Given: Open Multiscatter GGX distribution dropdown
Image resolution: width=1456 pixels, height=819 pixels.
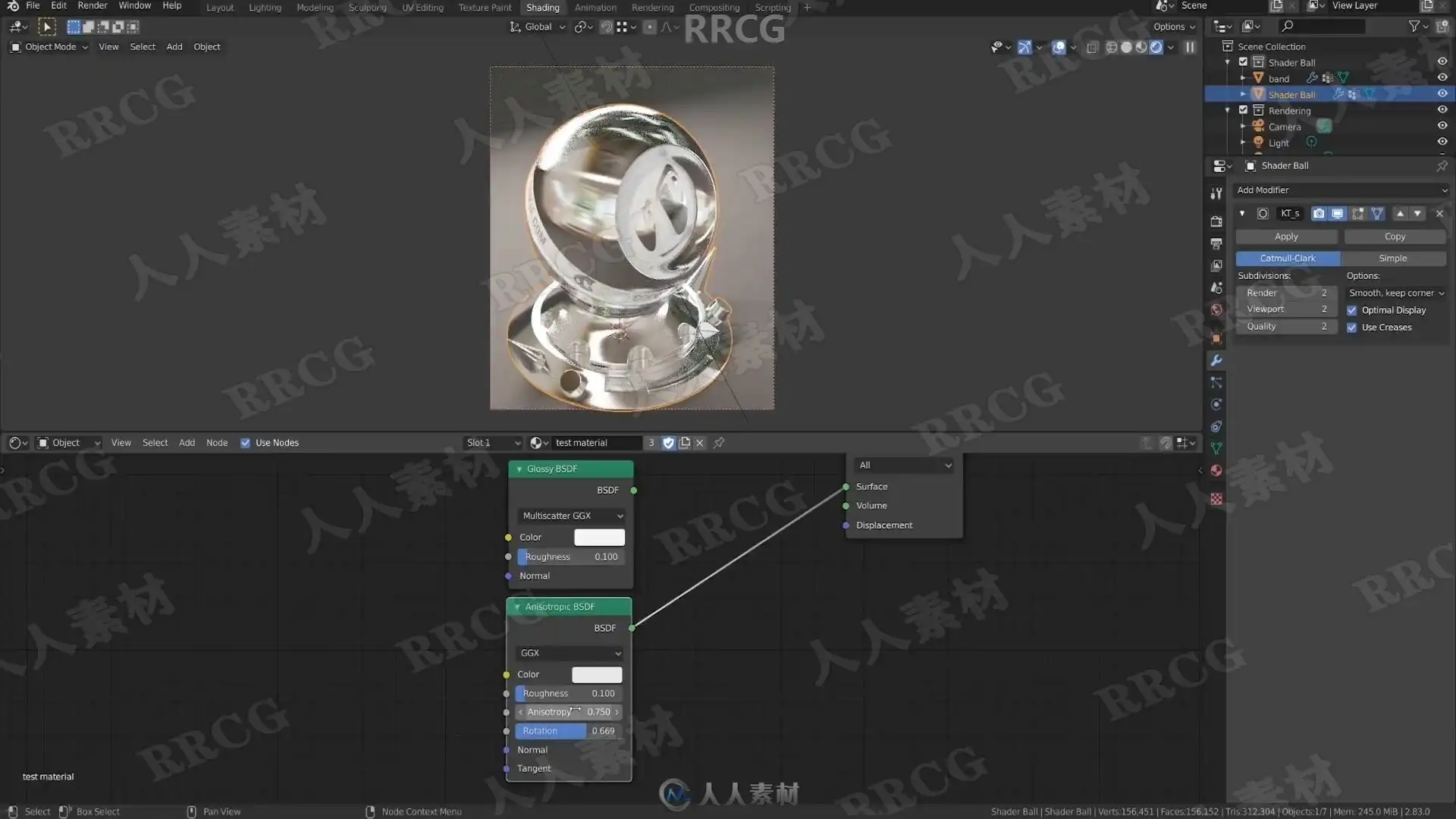Looking at the screenshot, I should [x=572, y=516].
